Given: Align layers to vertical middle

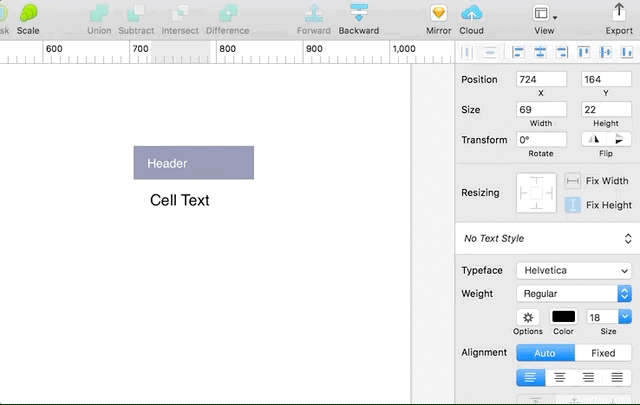Looking at the screenshot, I should (606, 52).
